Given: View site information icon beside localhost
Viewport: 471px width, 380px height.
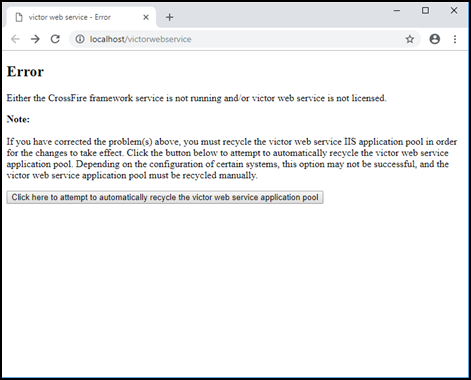Looking at the screenshot, I should pyautogui.click(x=80, y=39).
